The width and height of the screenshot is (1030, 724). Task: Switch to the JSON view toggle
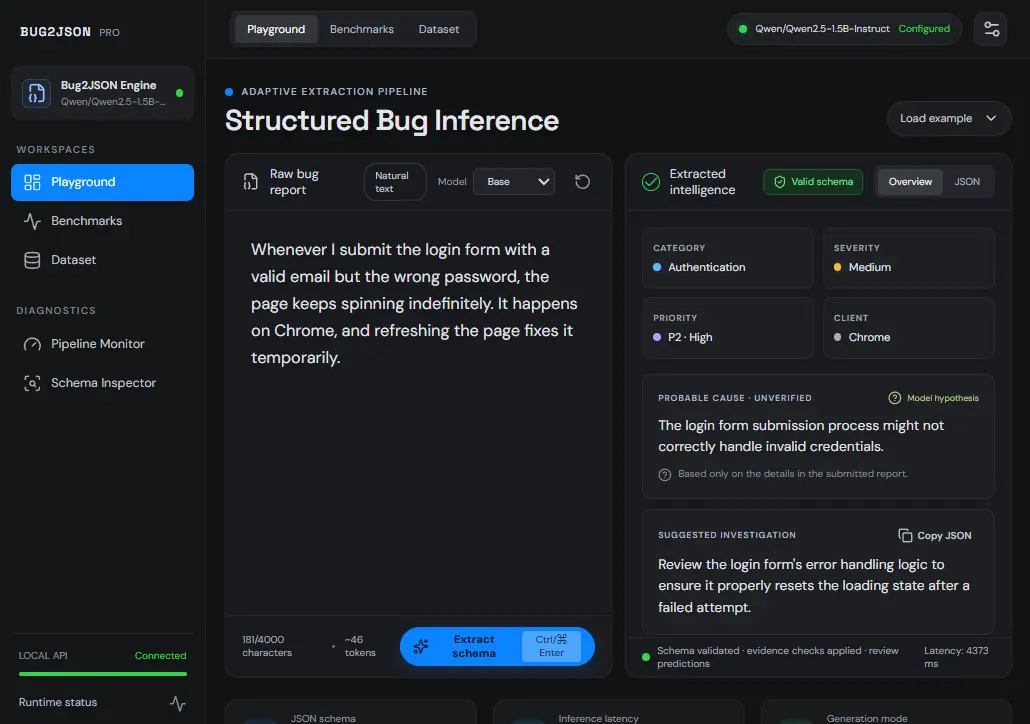pos(966,182)
